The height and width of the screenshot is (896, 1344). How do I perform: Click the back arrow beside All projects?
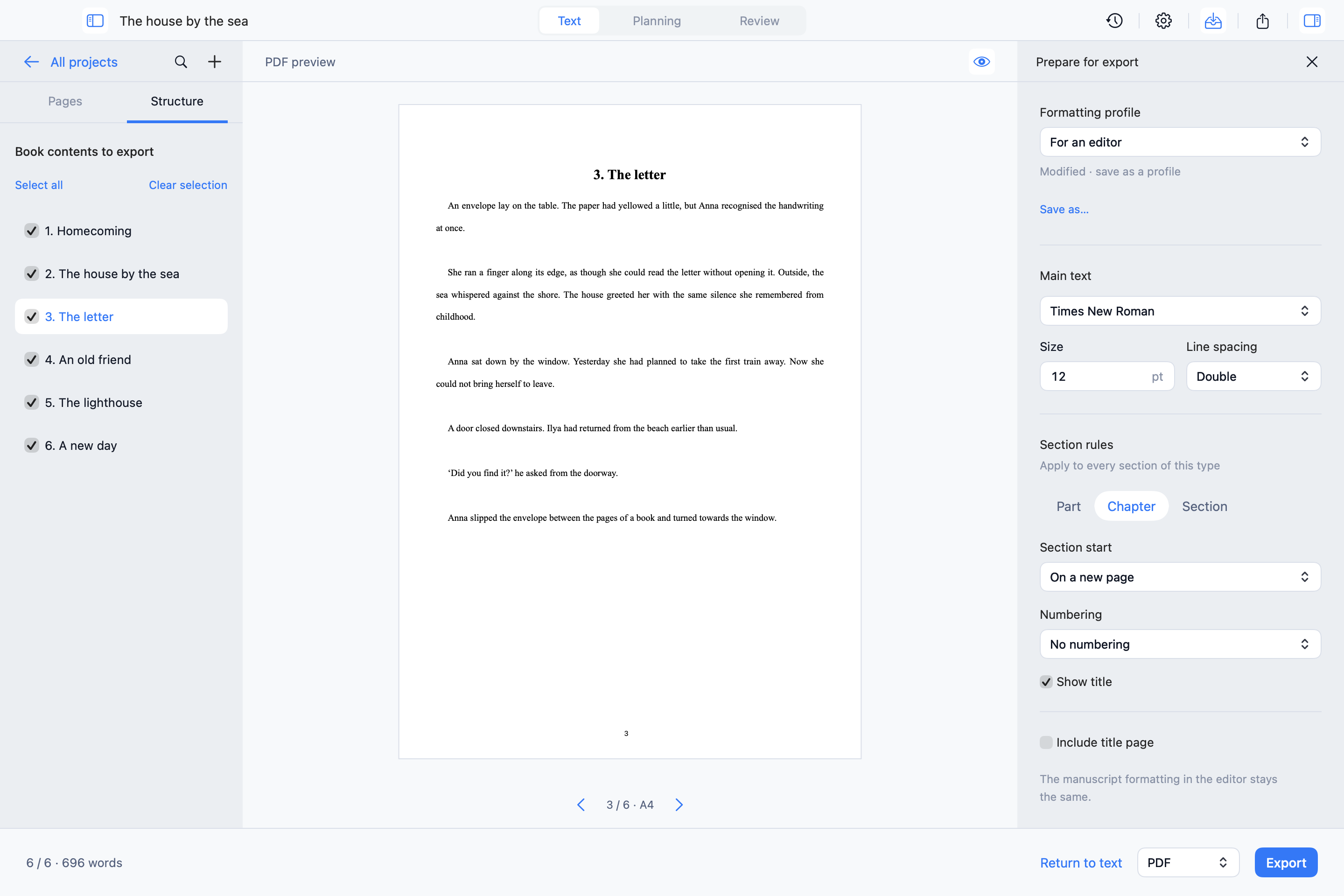point(31,62)
